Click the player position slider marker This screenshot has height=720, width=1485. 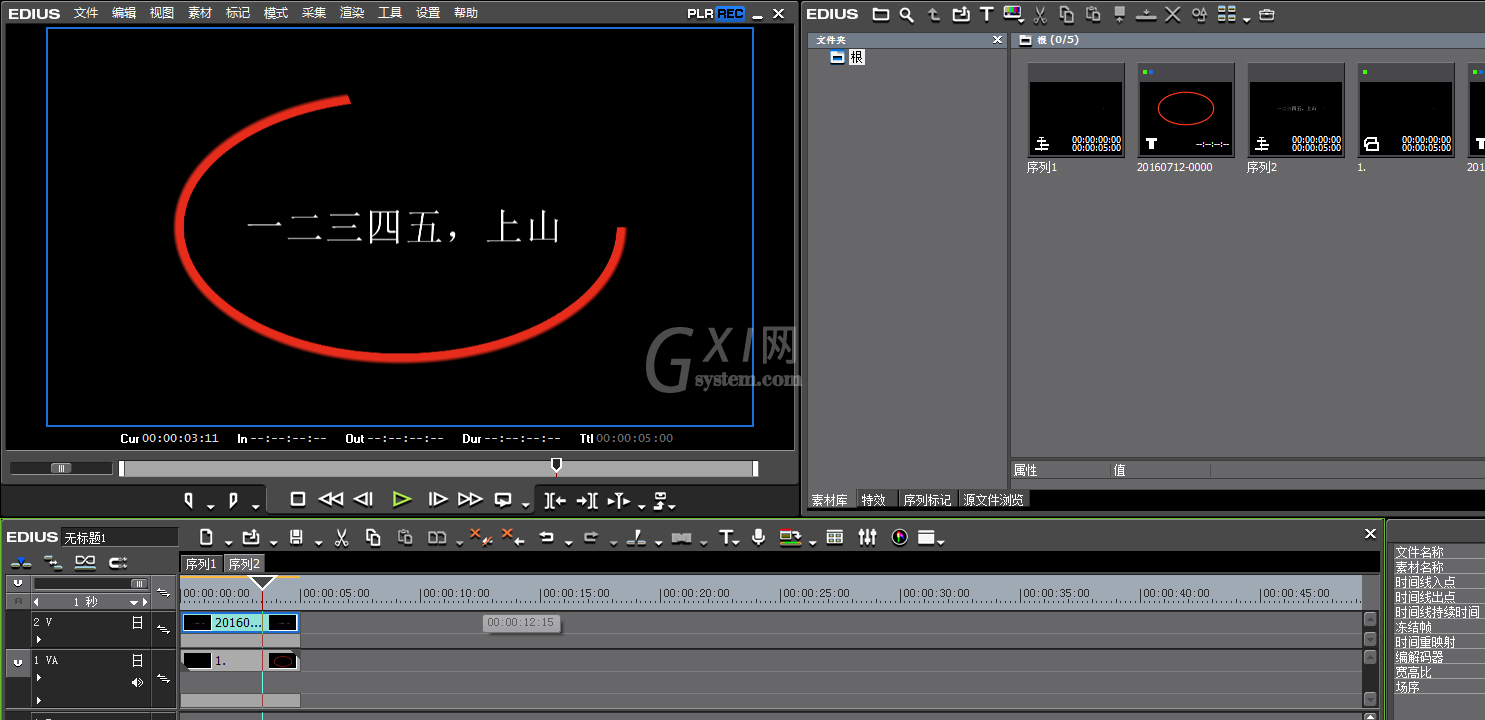(x=556, y=466)
